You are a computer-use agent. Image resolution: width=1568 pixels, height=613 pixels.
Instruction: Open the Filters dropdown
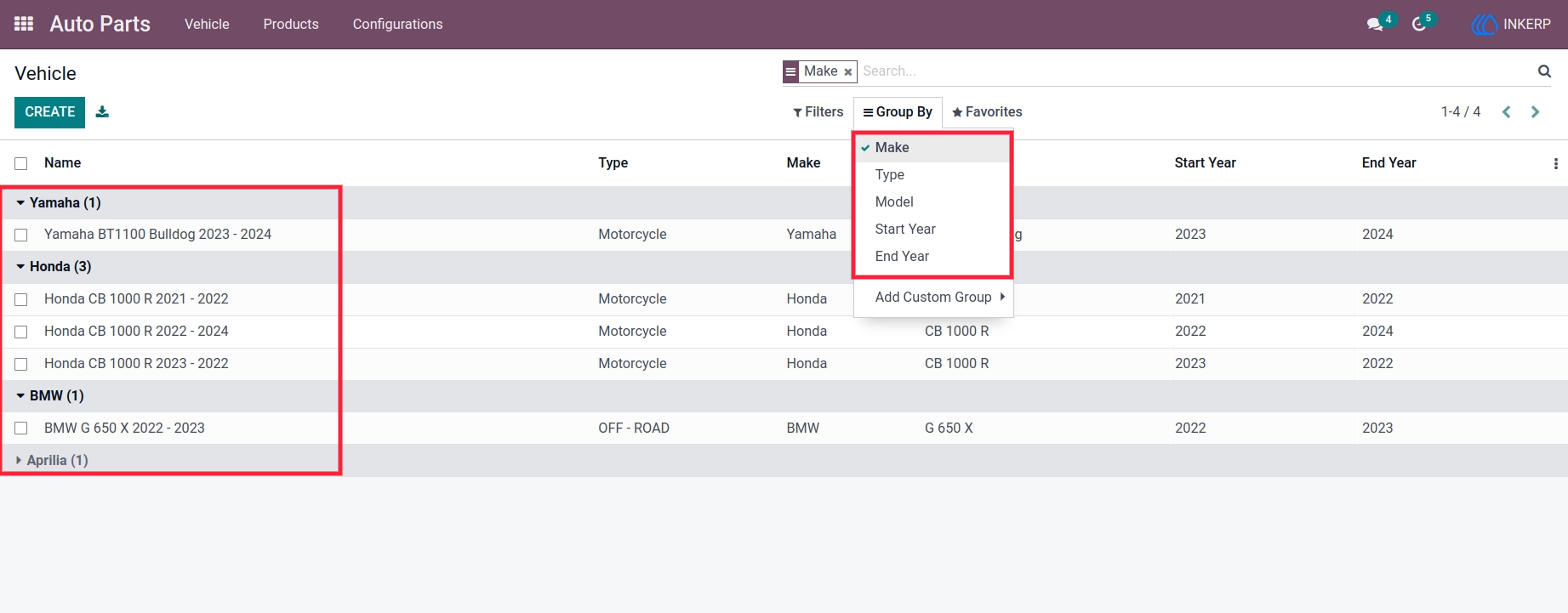[x=818, y=111]
